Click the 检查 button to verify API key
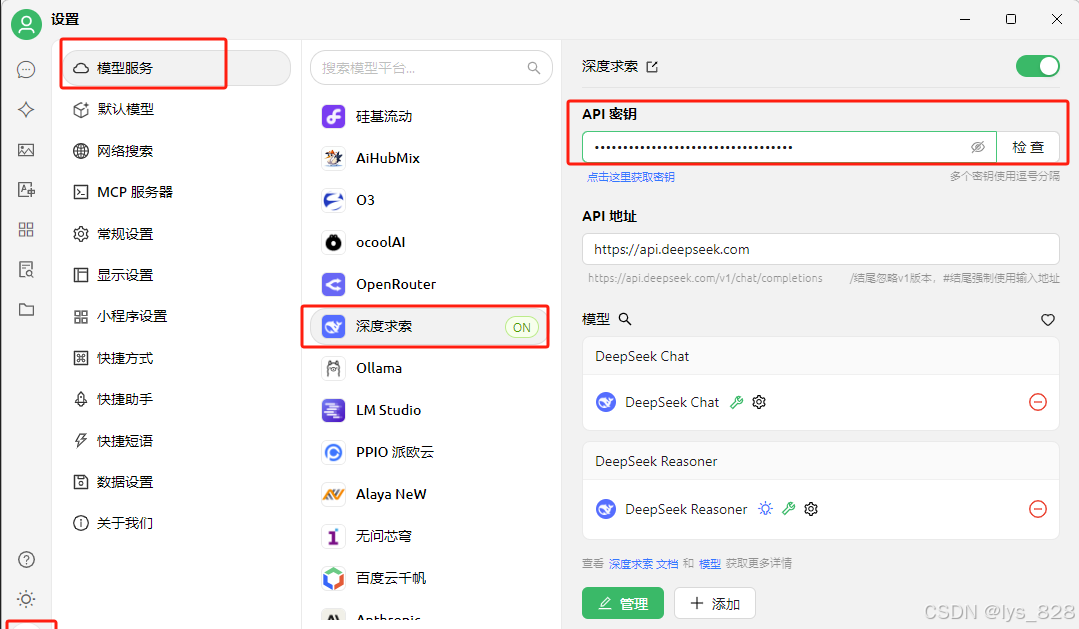1079x629 pixels. pos(1028,147)
